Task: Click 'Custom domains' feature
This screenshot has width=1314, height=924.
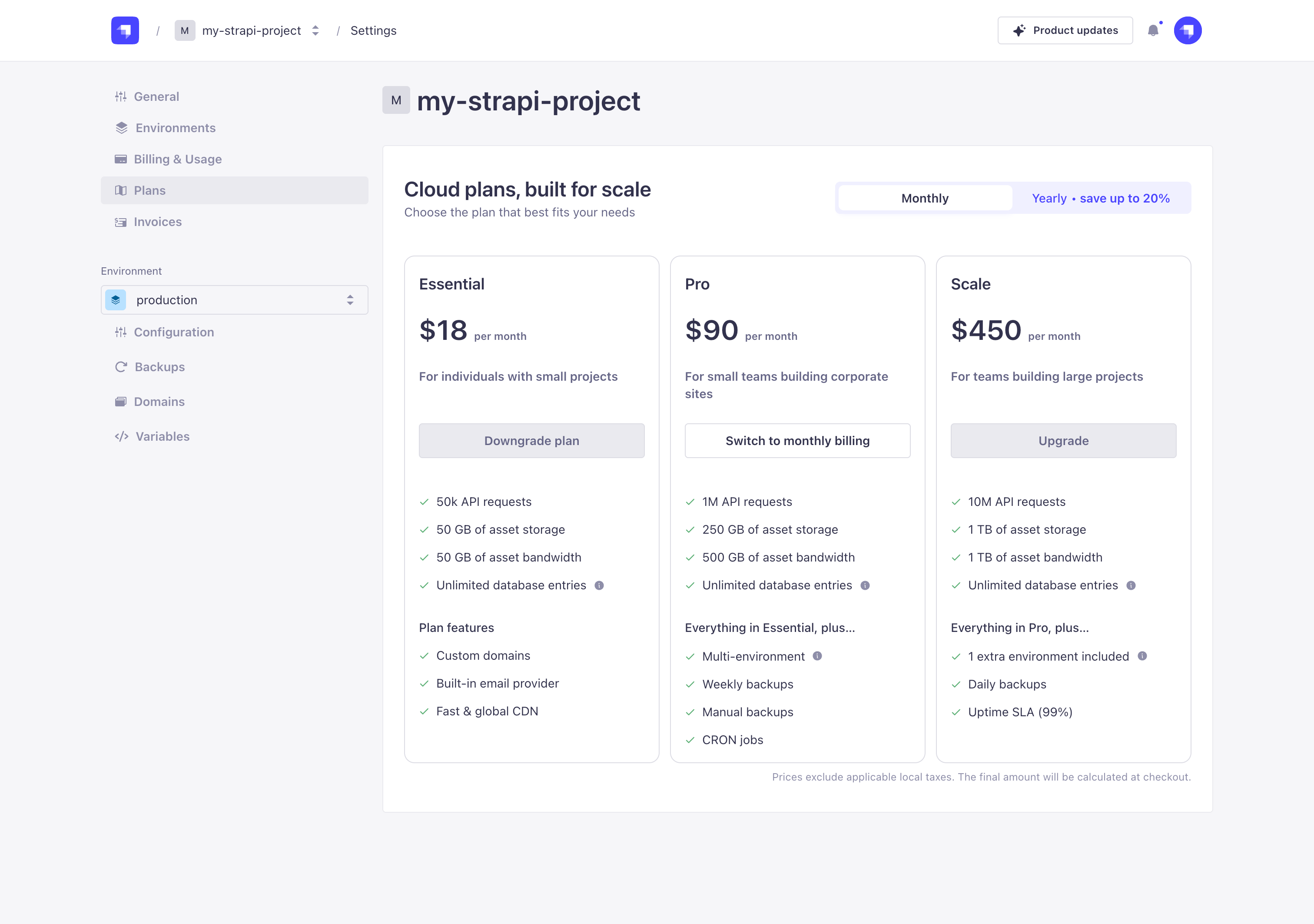Action: pos(483,655)
